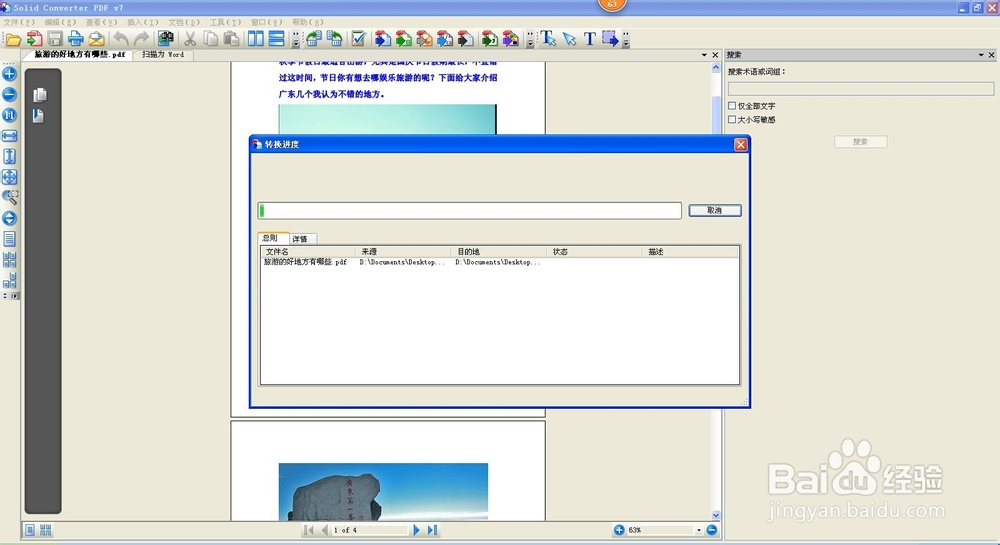Enable the 大小写敏感 checkbox
Screen dimensions: 1000x545
[x=732, y=119]
